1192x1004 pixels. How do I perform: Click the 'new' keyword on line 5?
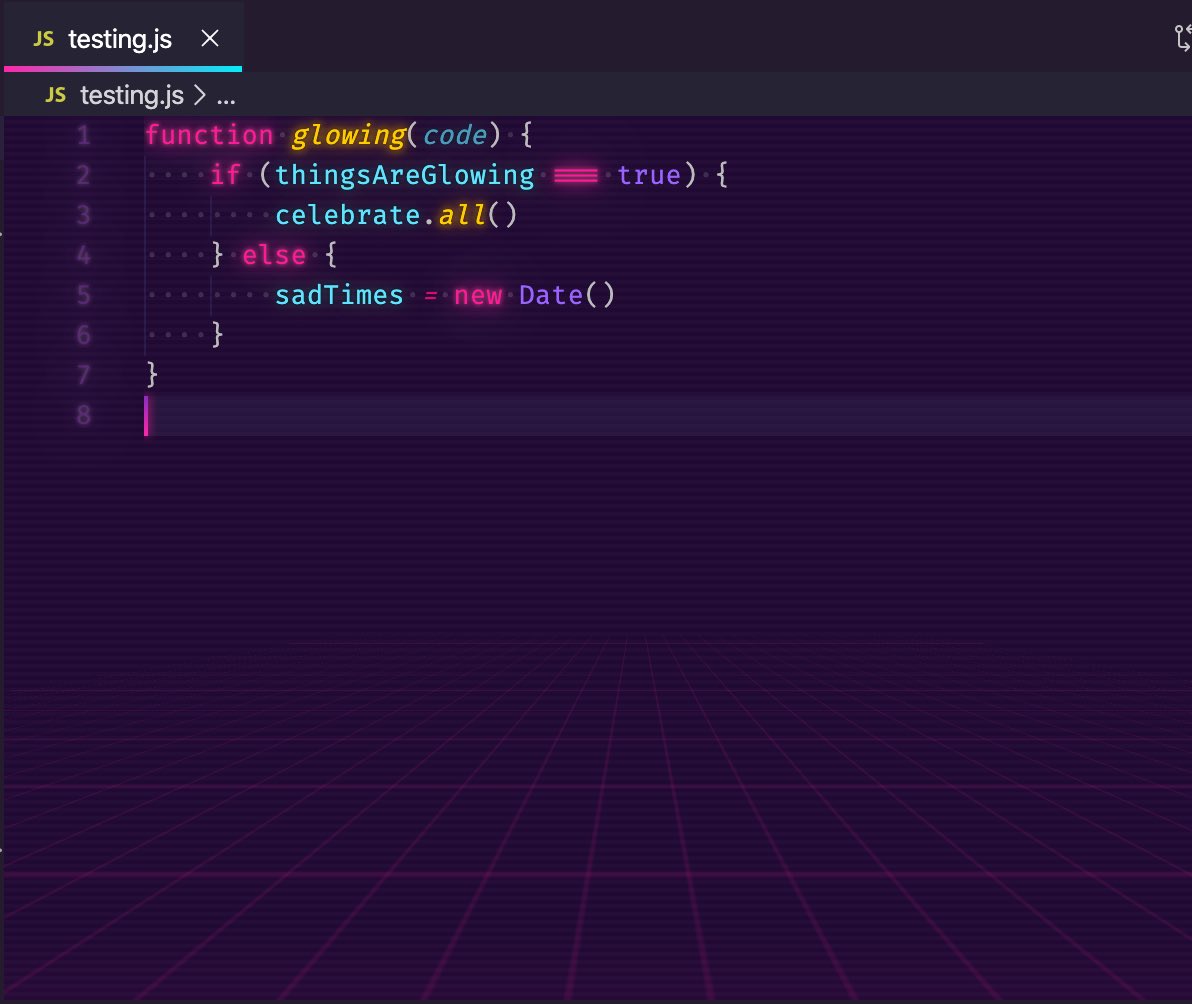click(478, 295)
